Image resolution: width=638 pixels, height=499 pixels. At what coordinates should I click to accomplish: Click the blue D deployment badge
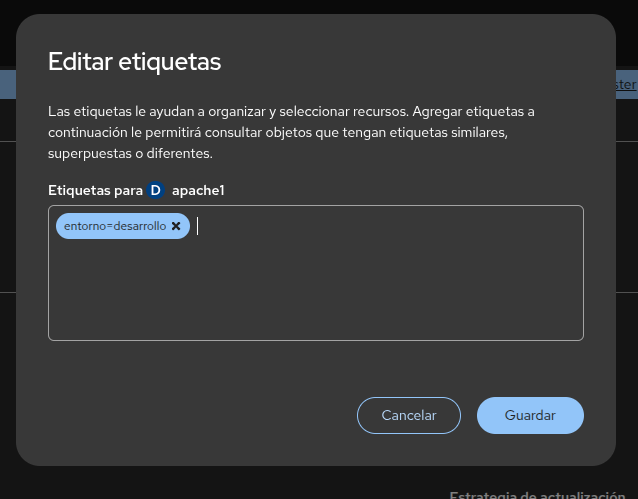point(155,190)
